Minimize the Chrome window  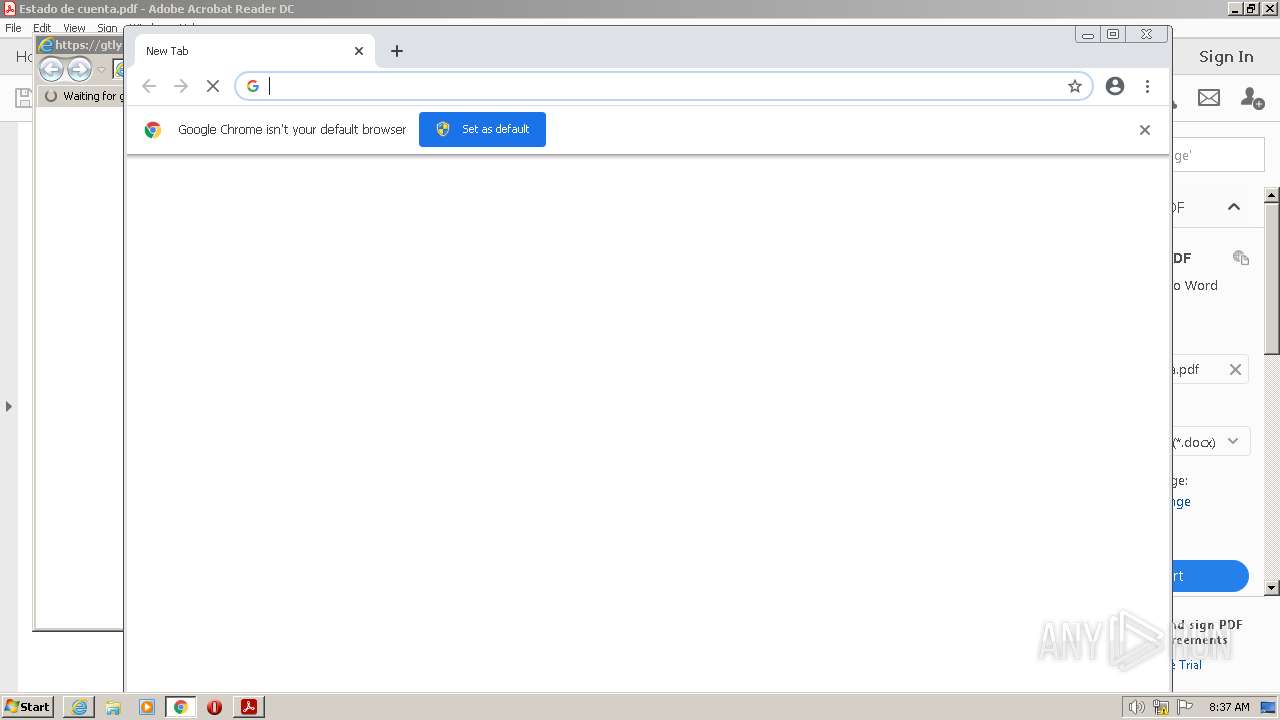click(x=1088, y=34)
